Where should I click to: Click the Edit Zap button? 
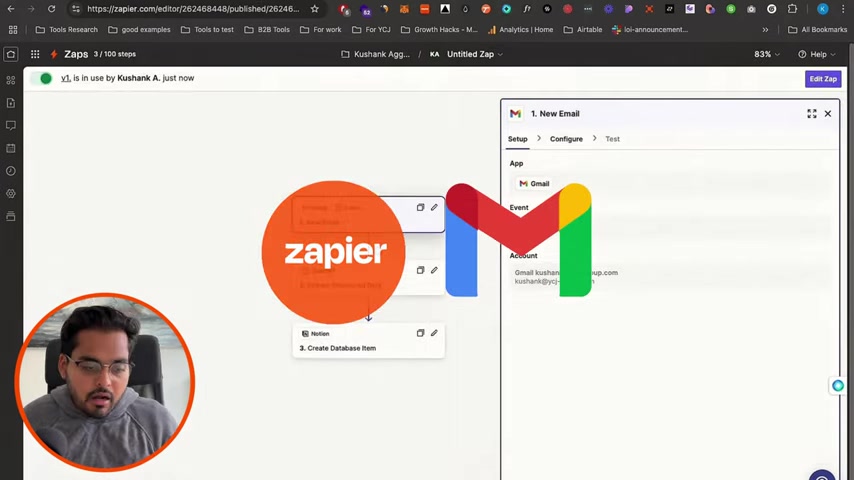tap(823, 79)
